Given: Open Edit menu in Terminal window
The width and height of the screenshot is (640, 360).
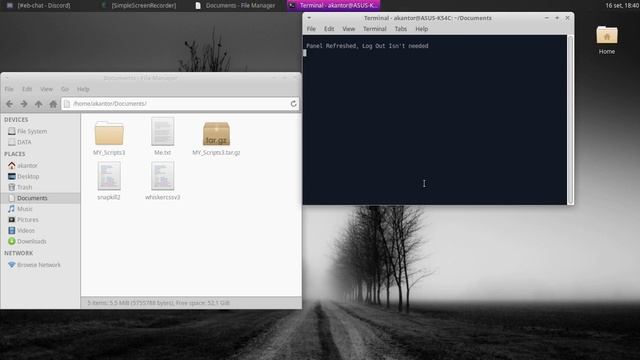Looking at the screenshot, I should [329, 29].
